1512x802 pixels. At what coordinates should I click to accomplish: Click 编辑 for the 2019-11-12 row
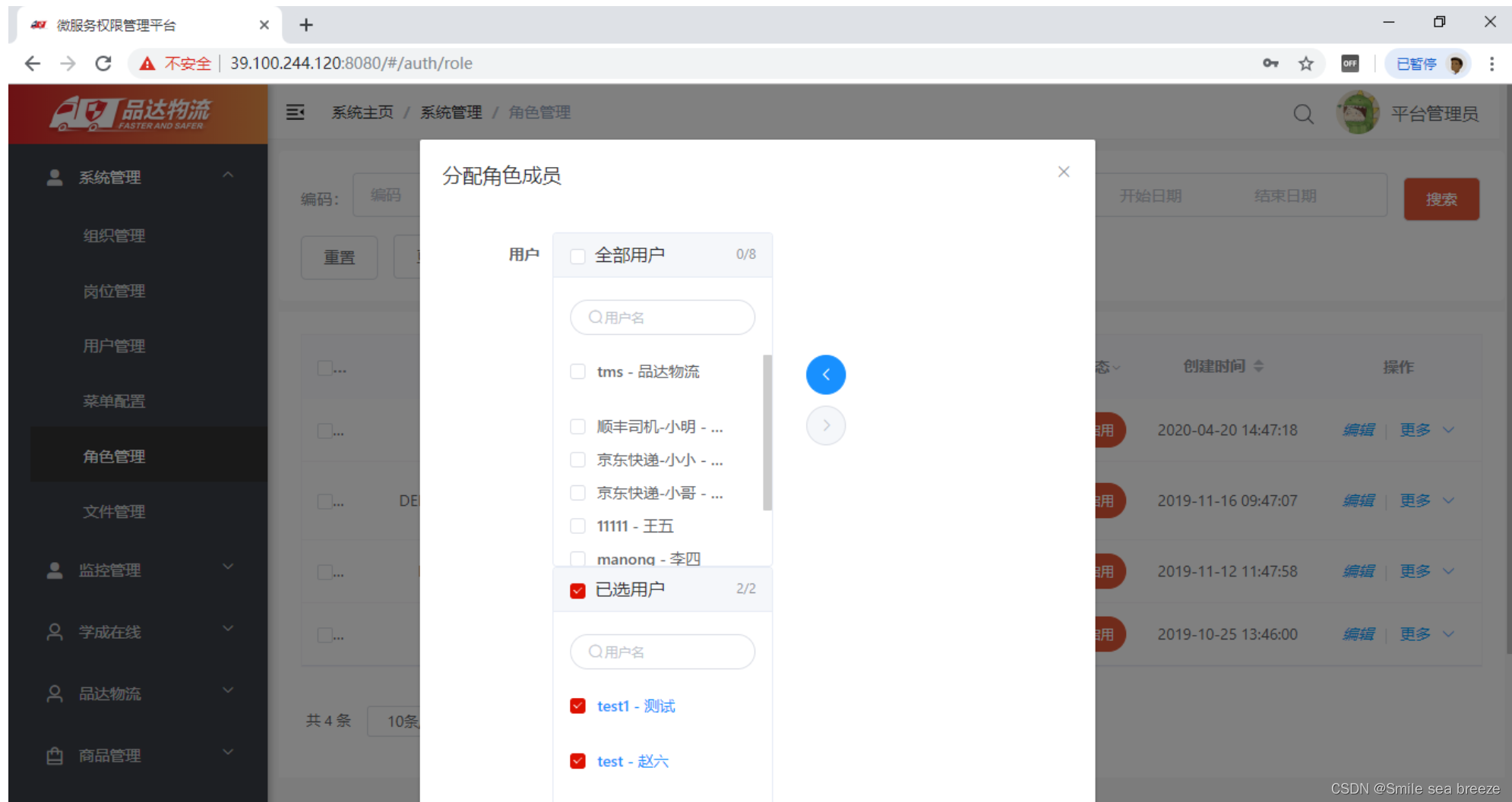click(1359, 571)
